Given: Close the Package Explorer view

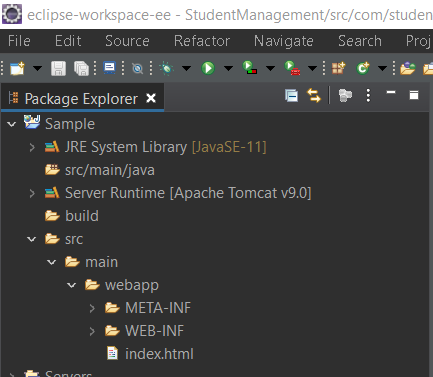Looking at the screenshot, I should 151,98.
